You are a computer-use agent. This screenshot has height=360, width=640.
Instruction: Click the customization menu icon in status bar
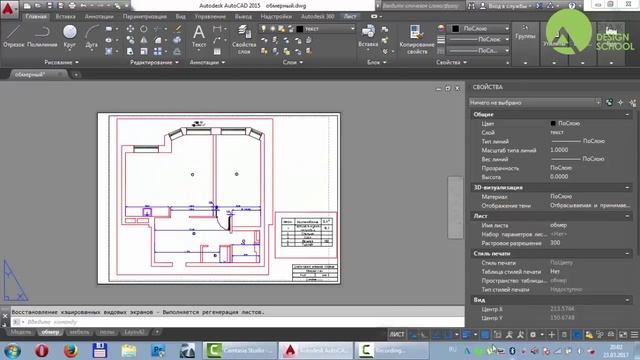click(x=634, y=335)
